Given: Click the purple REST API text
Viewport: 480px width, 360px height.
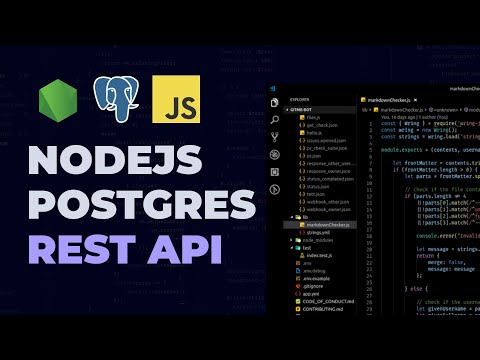Looking at the screenshot, I should (125, 249).
